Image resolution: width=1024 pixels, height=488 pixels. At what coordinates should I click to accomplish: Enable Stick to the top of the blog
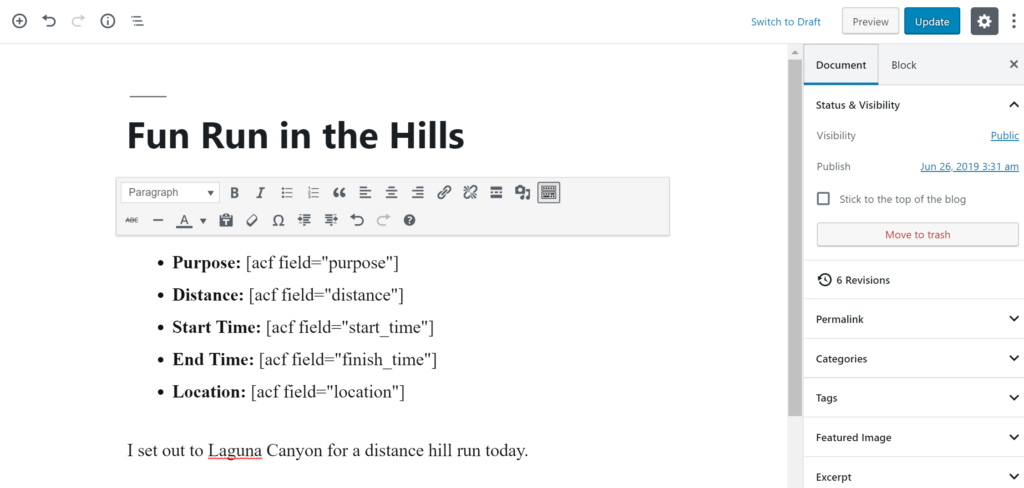[x=823, y=199]
